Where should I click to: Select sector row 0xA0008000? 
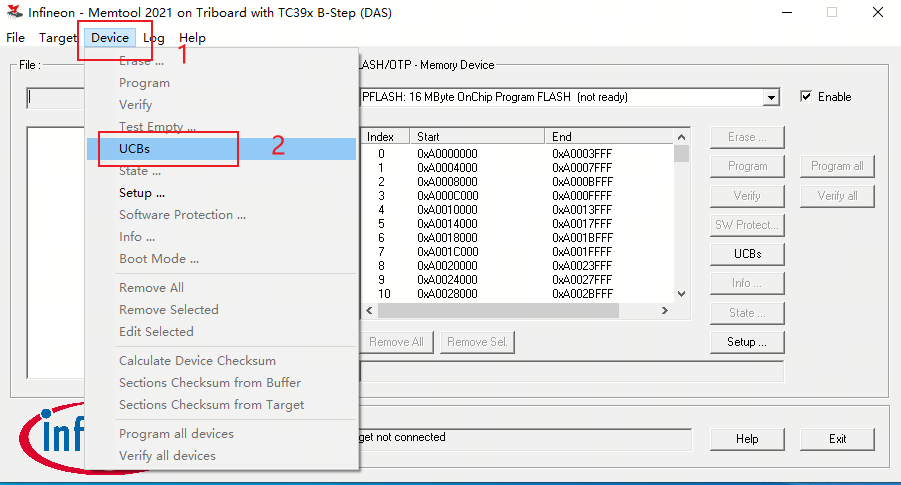(x=517, y=182)
